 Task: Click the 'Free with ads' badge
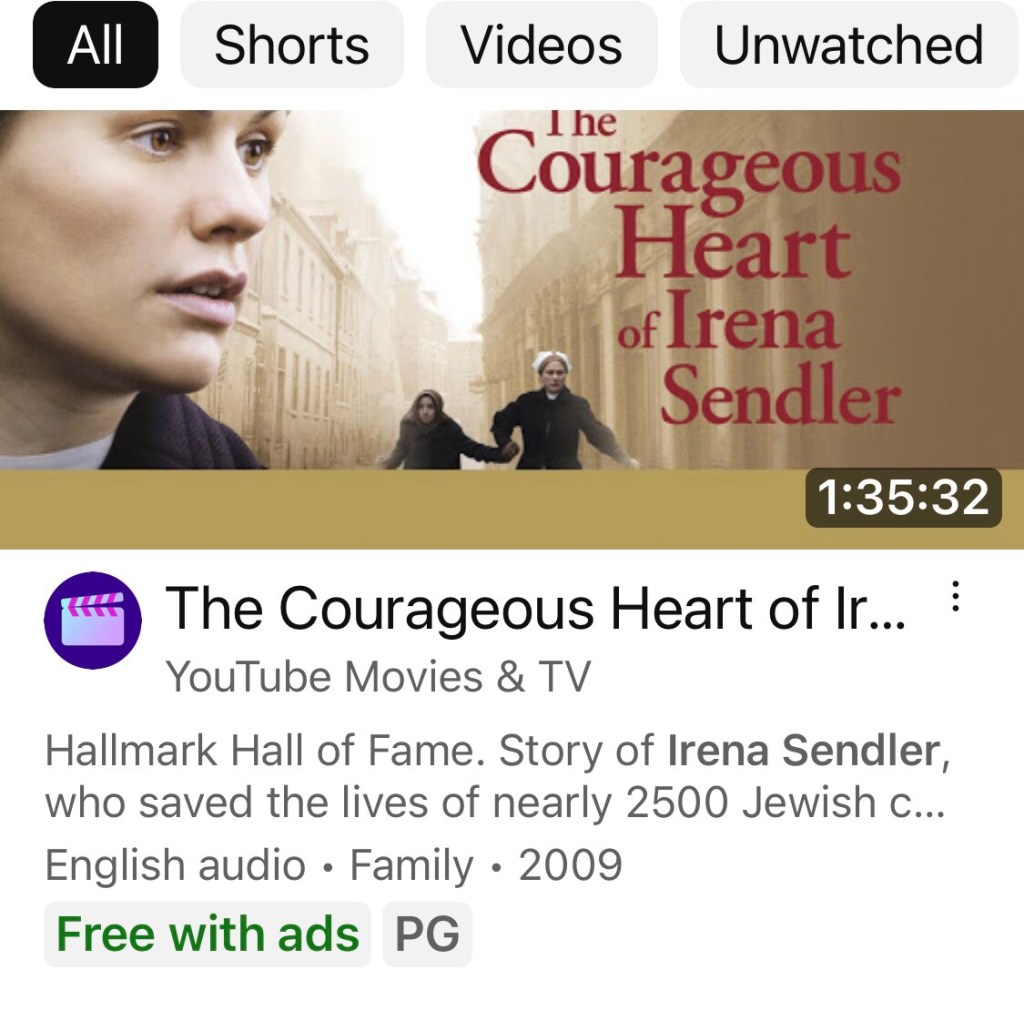tap(208, 934)
